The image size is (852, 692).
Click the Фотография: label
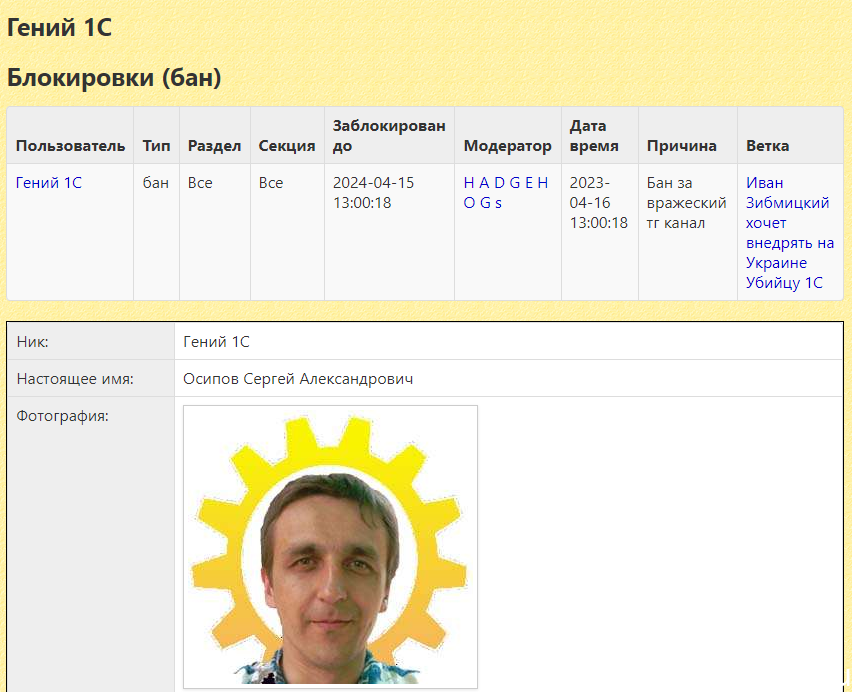pyautogui.click(x=62, y=416)
